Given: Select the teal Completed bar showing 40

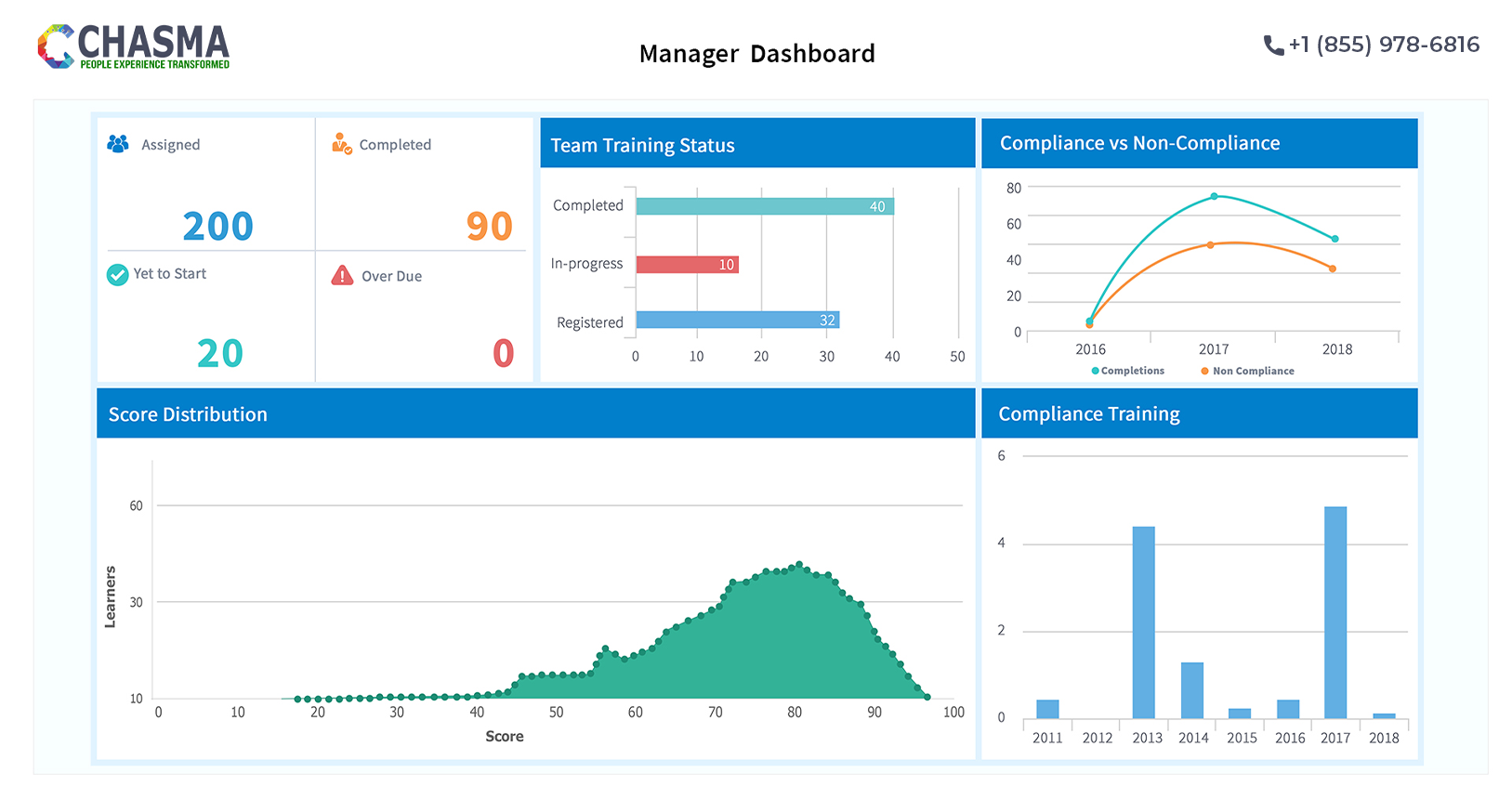Looking at the screenshot, I should (x=764, y=206).
